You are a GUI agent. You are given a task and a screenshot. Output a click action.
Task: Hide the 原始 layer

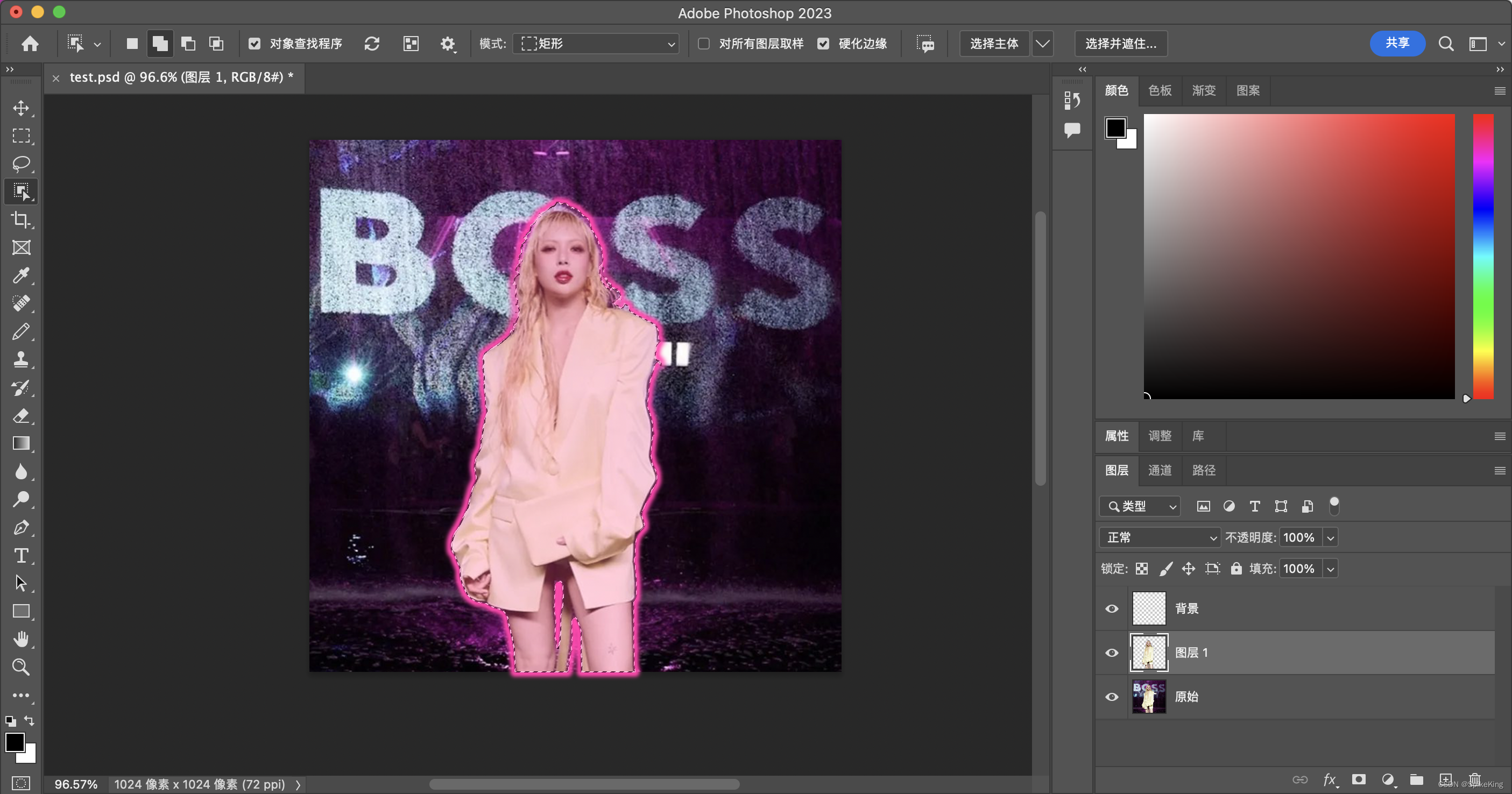pos(1112,697)
